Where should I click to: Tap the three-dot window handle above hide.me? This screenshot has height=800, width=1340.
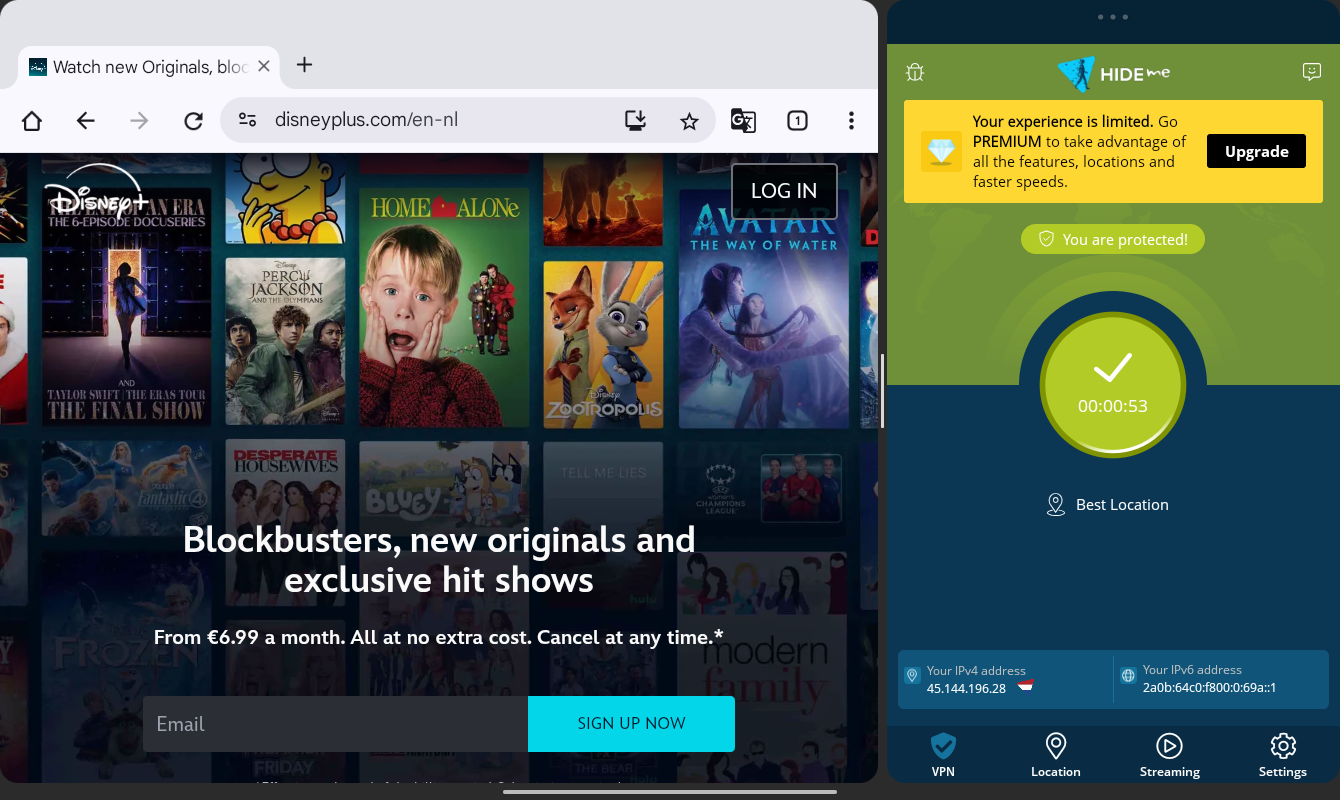click(1113, 17)
